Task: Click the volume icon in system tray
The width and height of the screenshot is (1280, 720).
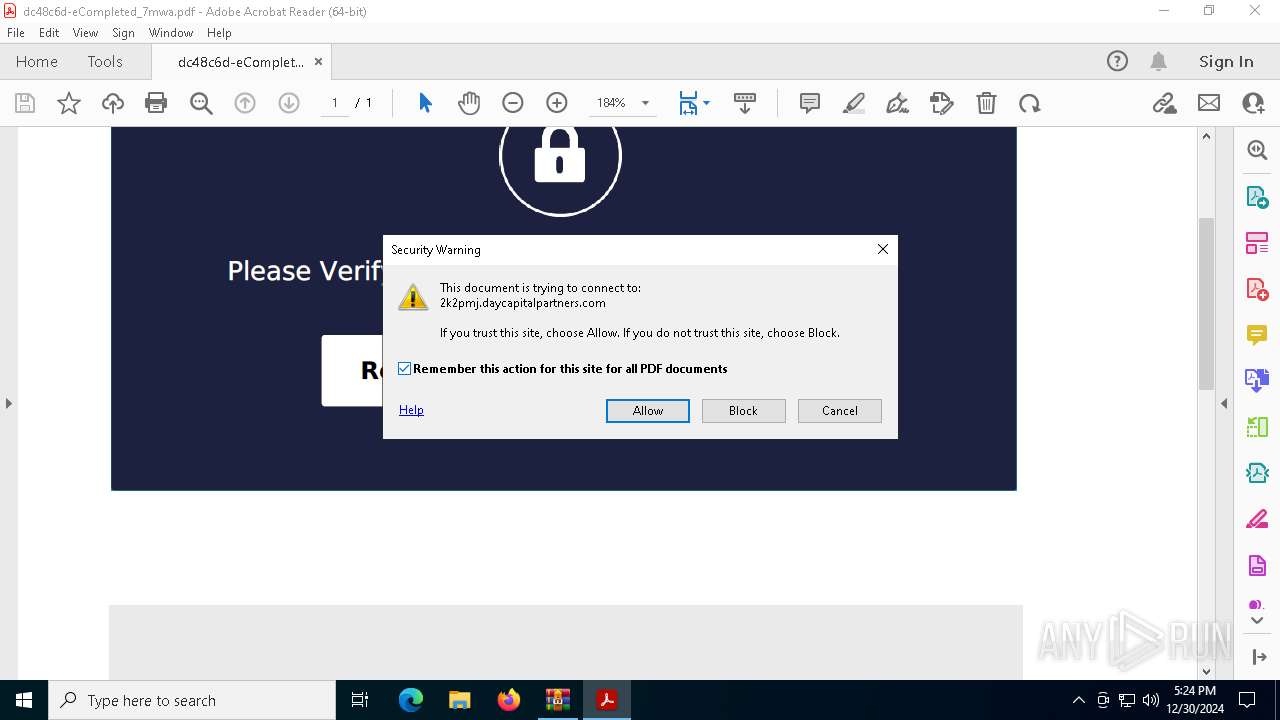Action: pyautogui.click(x=1151, y=700)
